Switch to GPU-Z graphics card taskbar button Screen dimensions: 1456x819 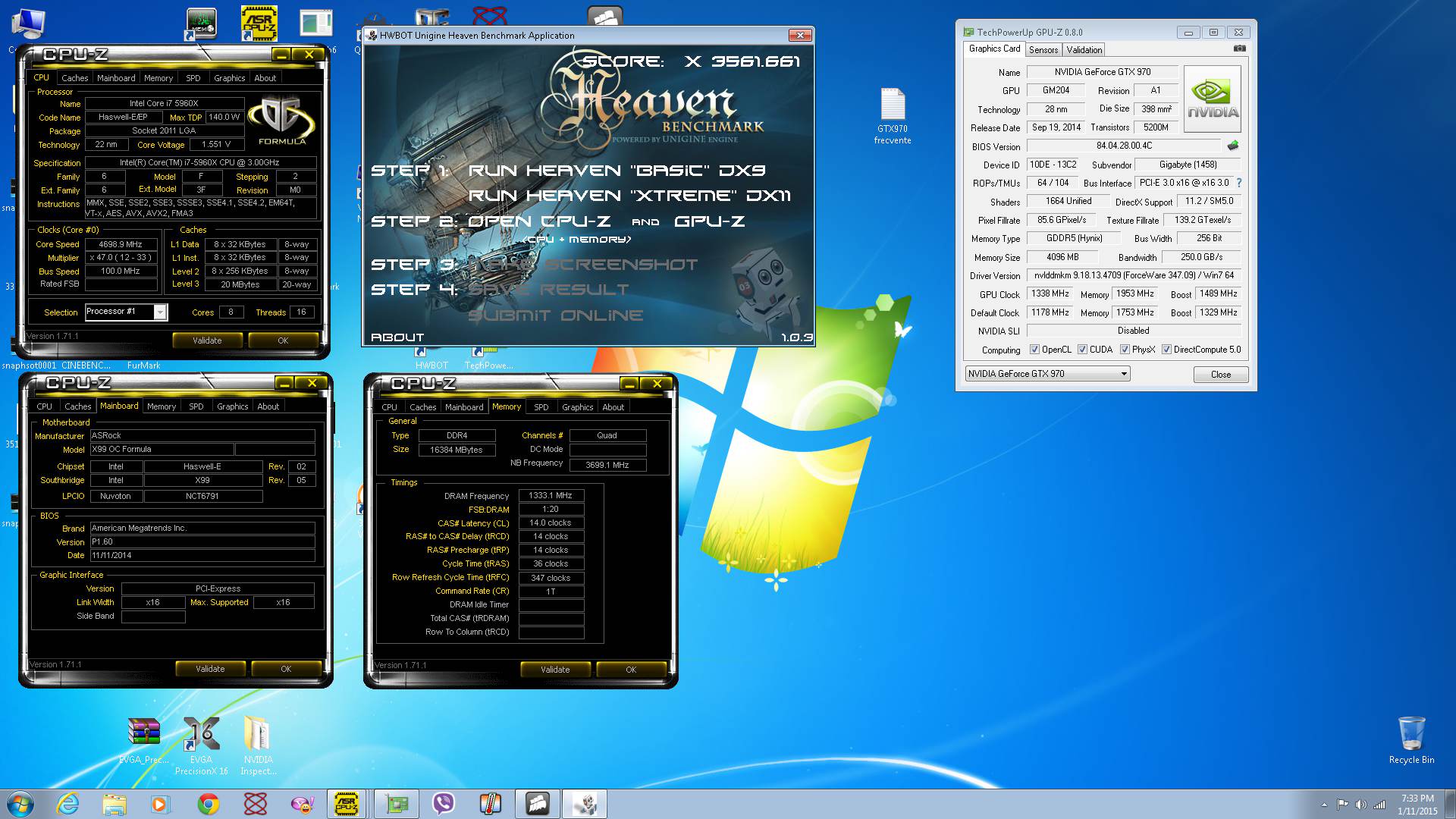pos(396,804)
